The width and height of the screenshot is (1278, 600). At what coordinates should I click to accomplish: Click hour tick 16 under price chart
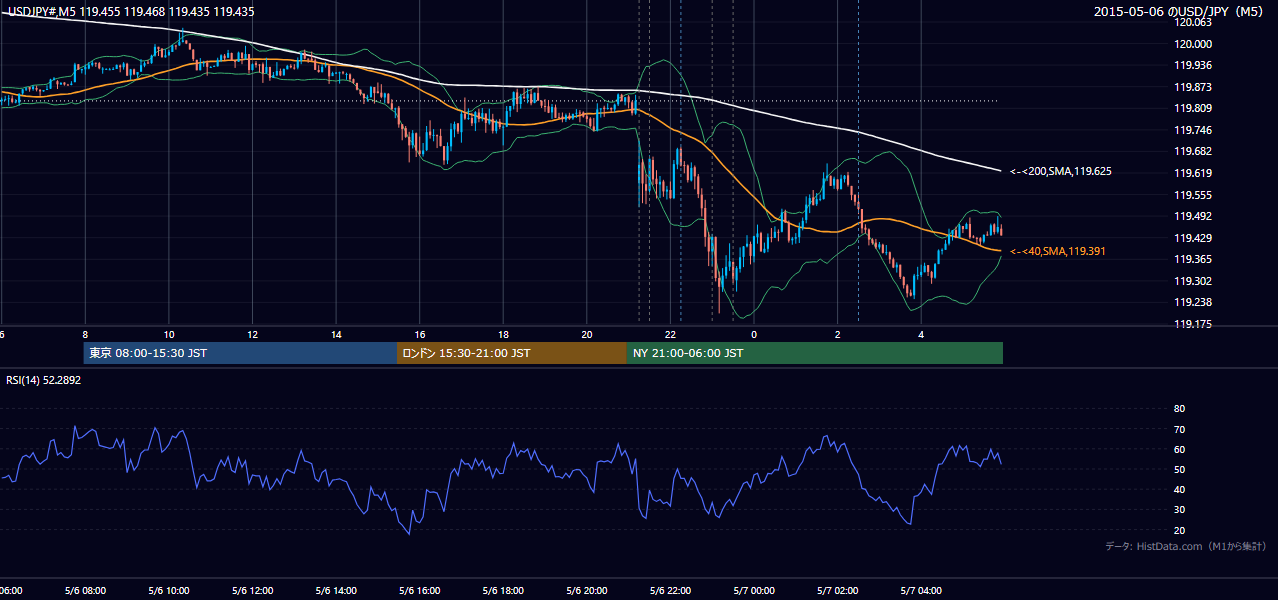[x=420, y=335]
